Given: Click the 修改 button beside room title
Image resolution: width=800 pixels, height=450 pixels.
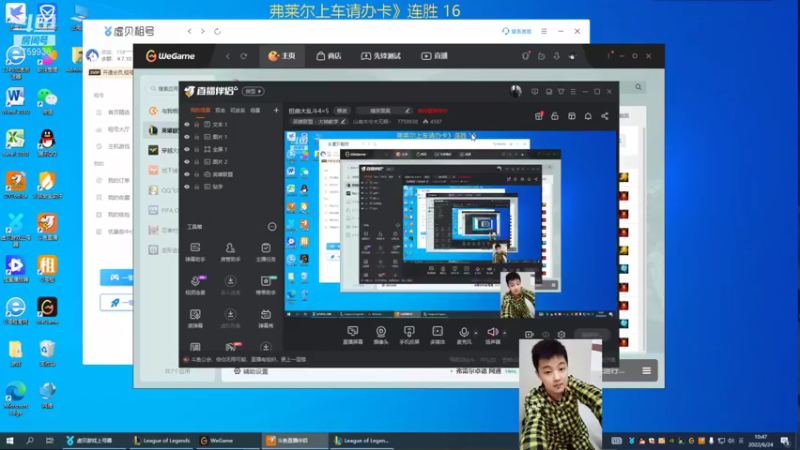Looking at the screenshot, I should click(342, 111).
